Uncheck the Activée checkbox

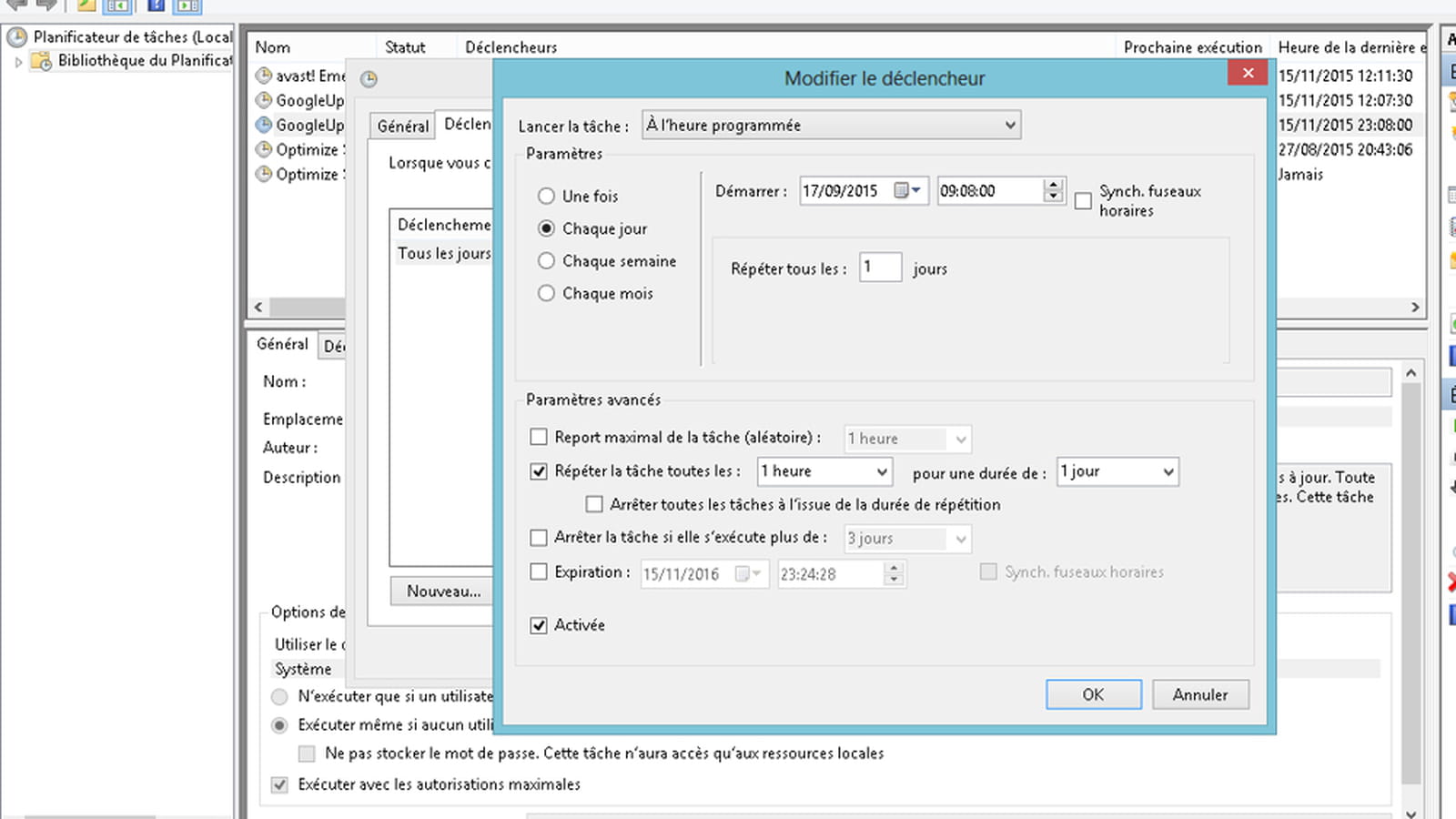pyautogui.click(x=539, y=625)
